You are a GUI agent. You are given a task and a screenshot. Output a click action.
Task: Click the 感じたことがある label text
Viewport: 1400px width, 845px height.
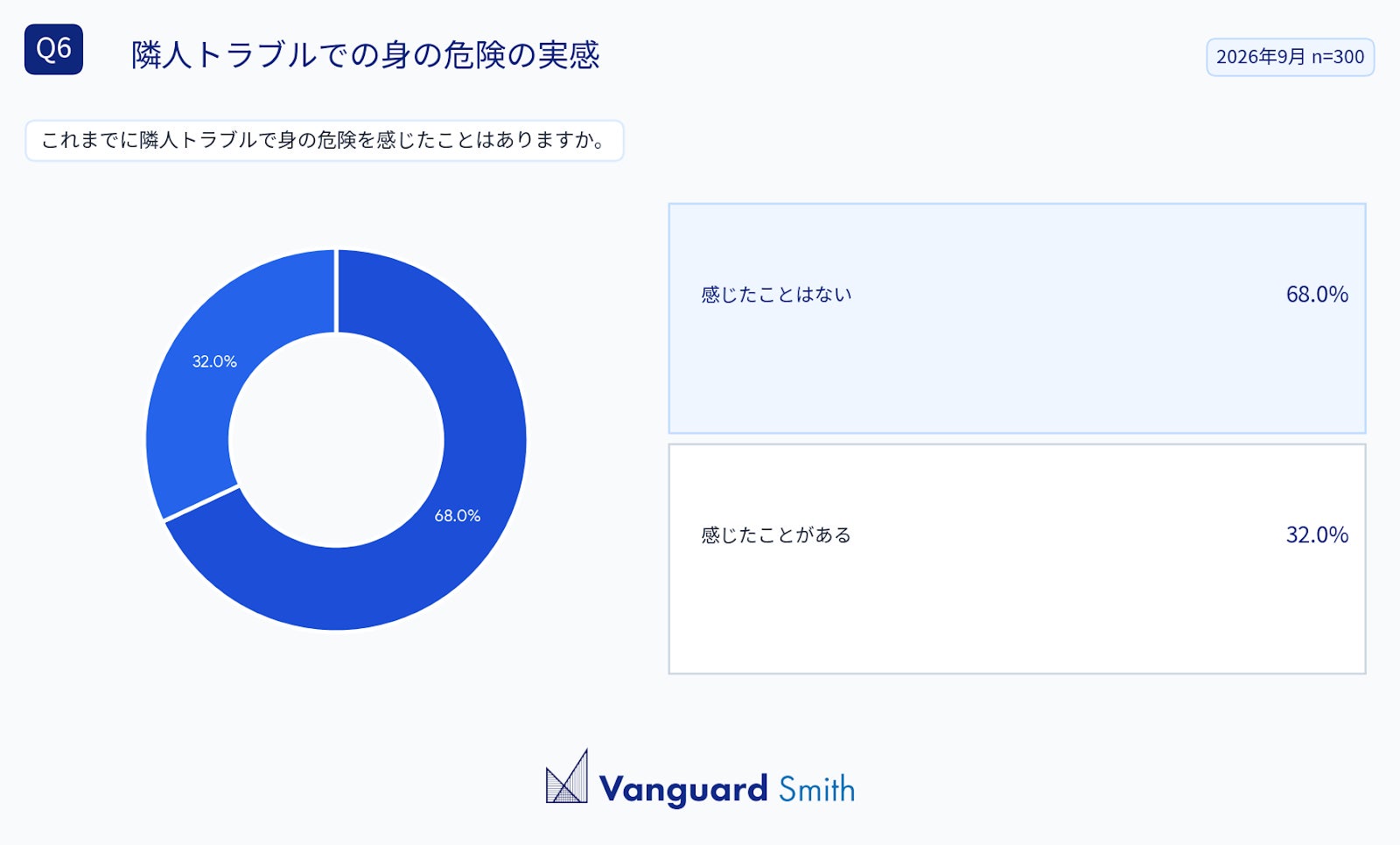pyautogui.click(x=776, y=535)
